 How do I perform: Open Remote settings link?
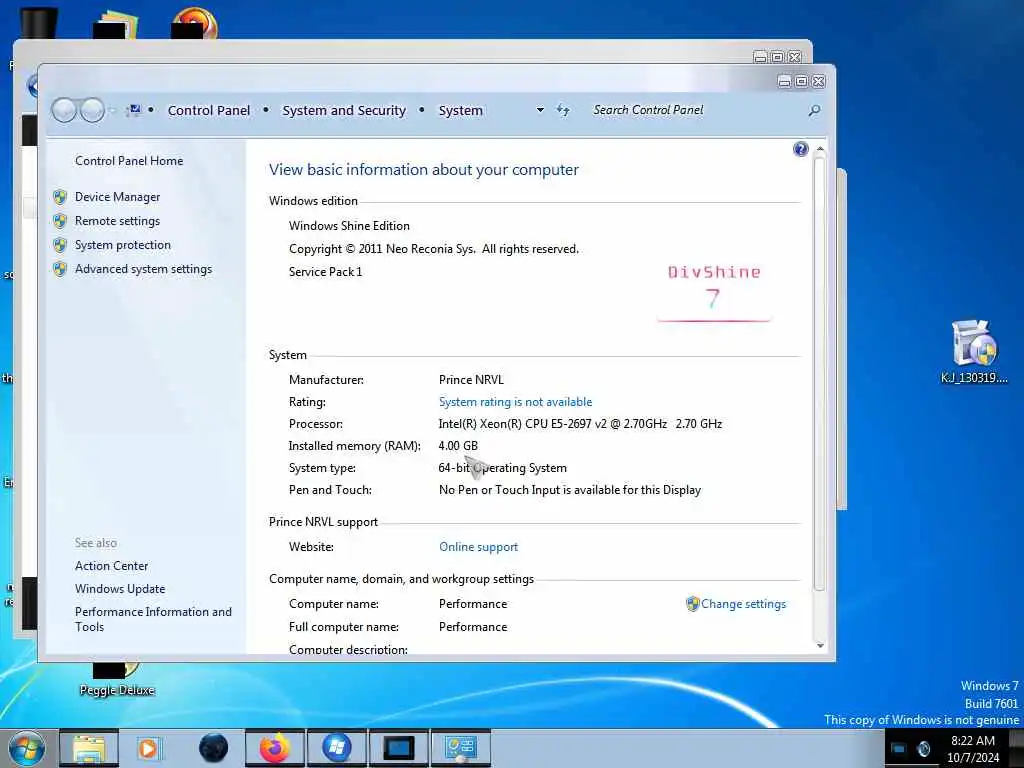pos(117,221)
